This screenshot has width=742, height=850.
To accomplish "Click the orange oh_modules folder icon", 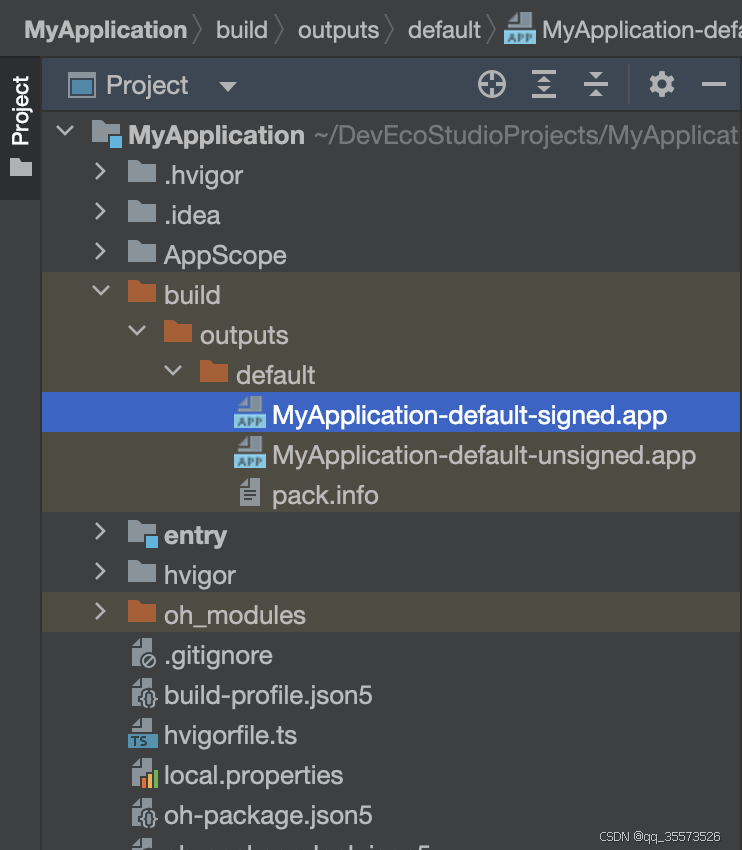I will pos(142,611).
